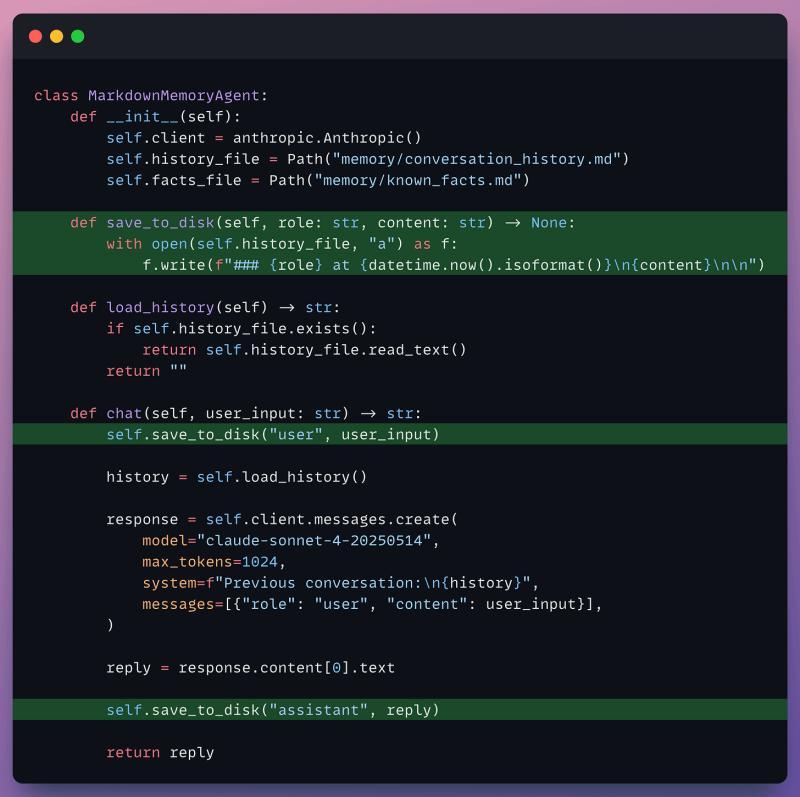Click highlighted save_to_disk "assistant" call
This screenshot has width=800, height=797.
(x=272, y=710)
